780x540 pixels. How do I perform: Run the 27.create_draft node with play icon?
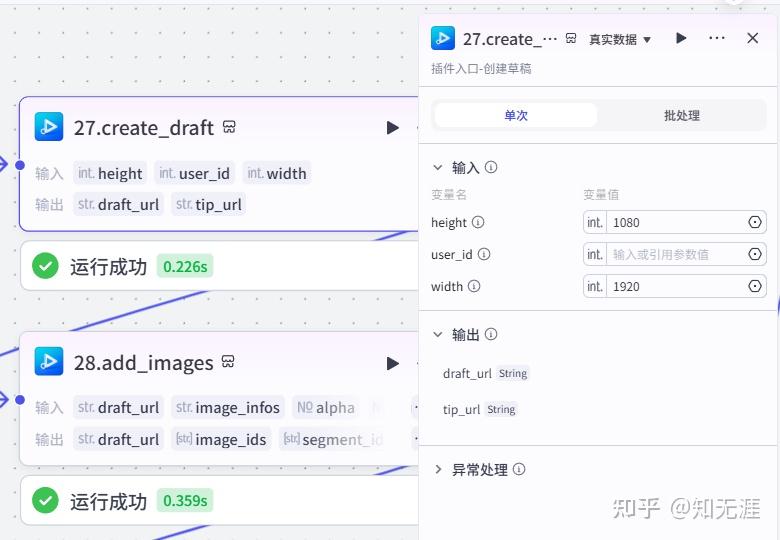click(392, 128)
